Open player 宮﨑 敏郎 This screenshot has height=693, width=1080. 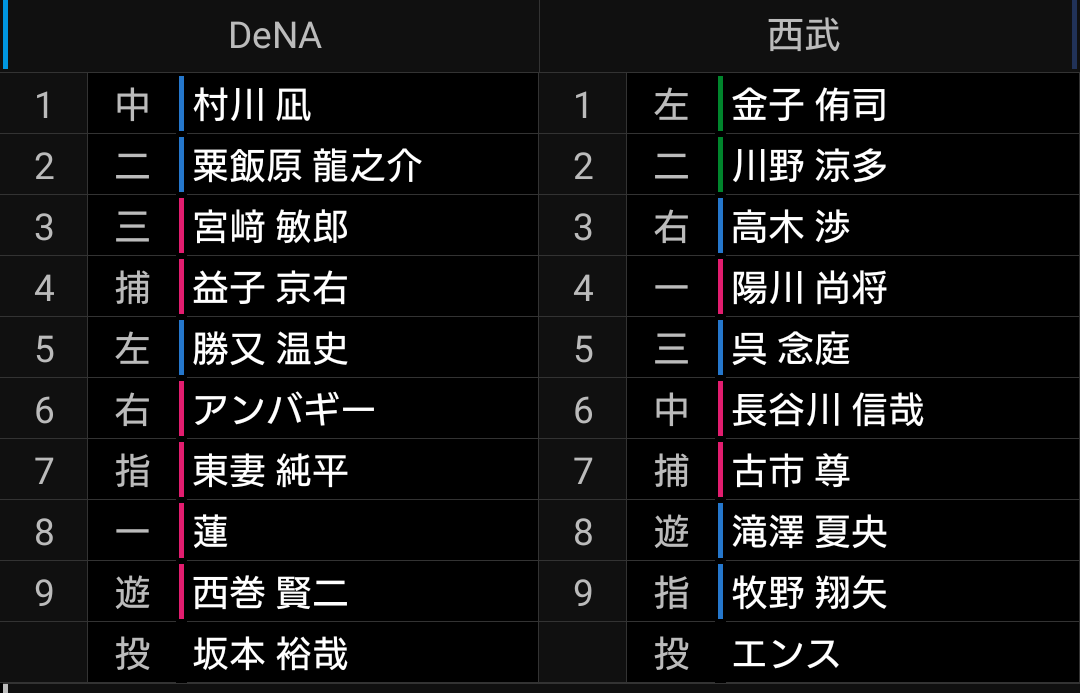(x=271, y=227)
